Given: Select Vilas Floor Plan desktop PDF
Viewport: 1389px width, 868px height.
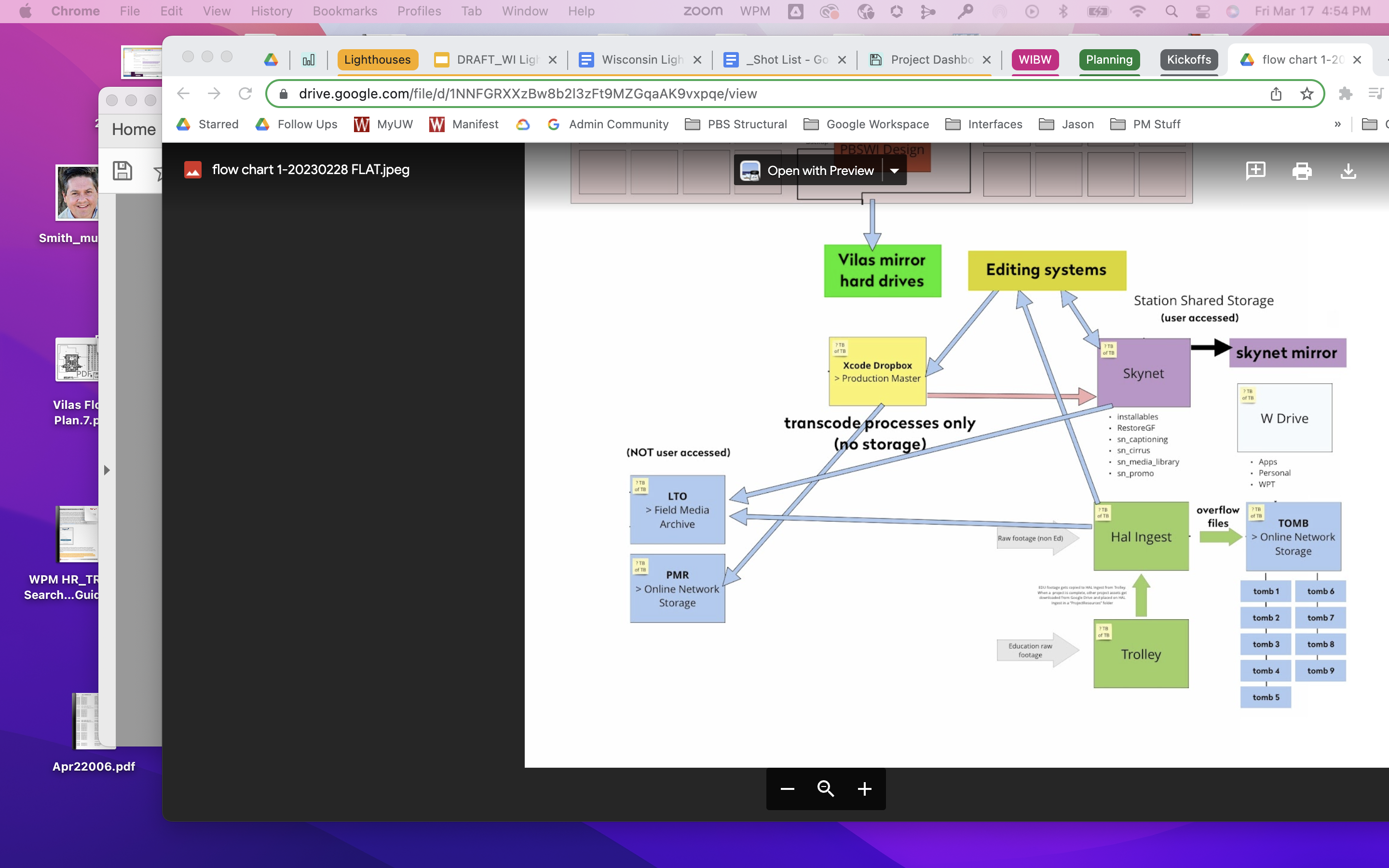Looking at the screenshot, I should [78, 359].
